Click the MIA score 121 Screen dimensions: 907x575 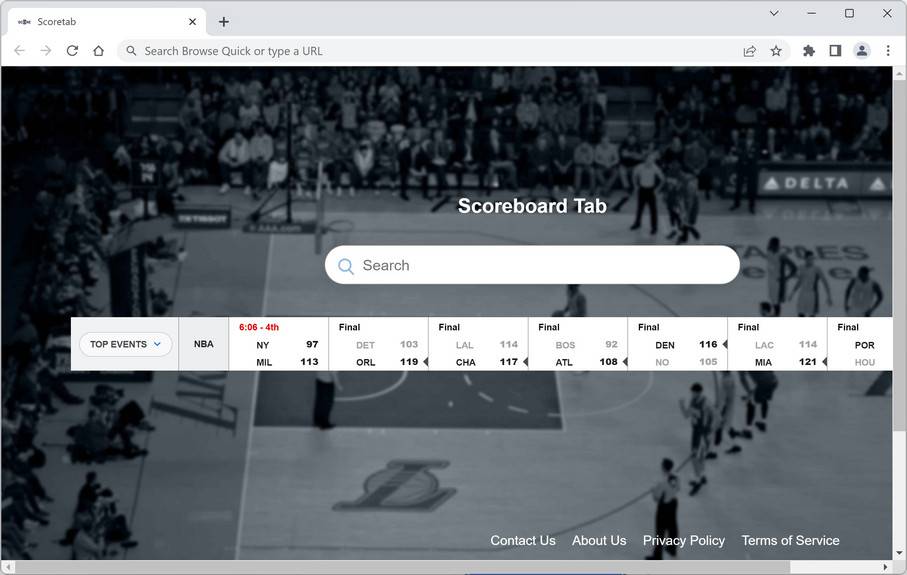(x=808, y=362)
